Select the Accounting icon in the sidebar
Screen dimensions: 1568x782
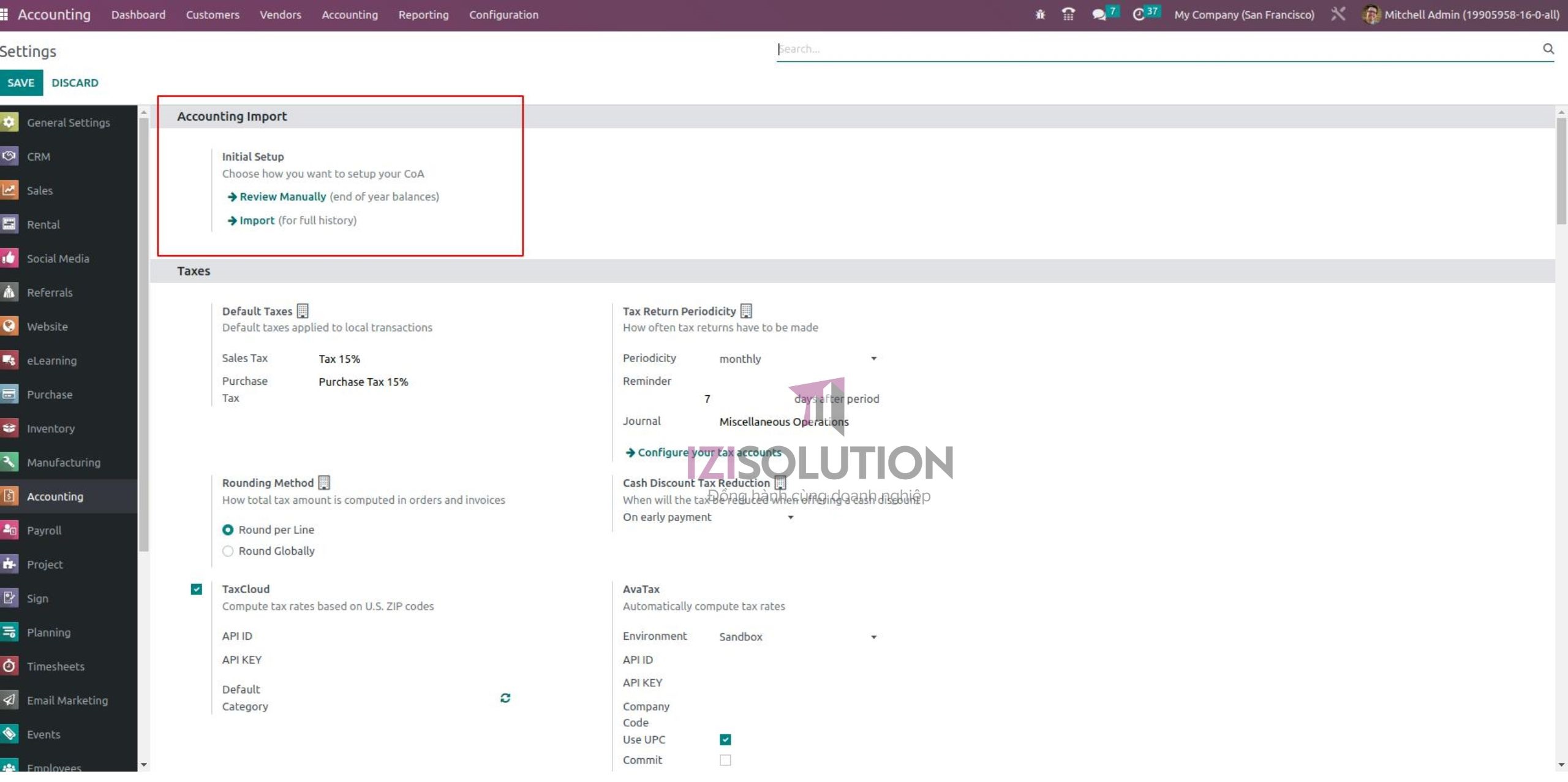pos(10,496)
